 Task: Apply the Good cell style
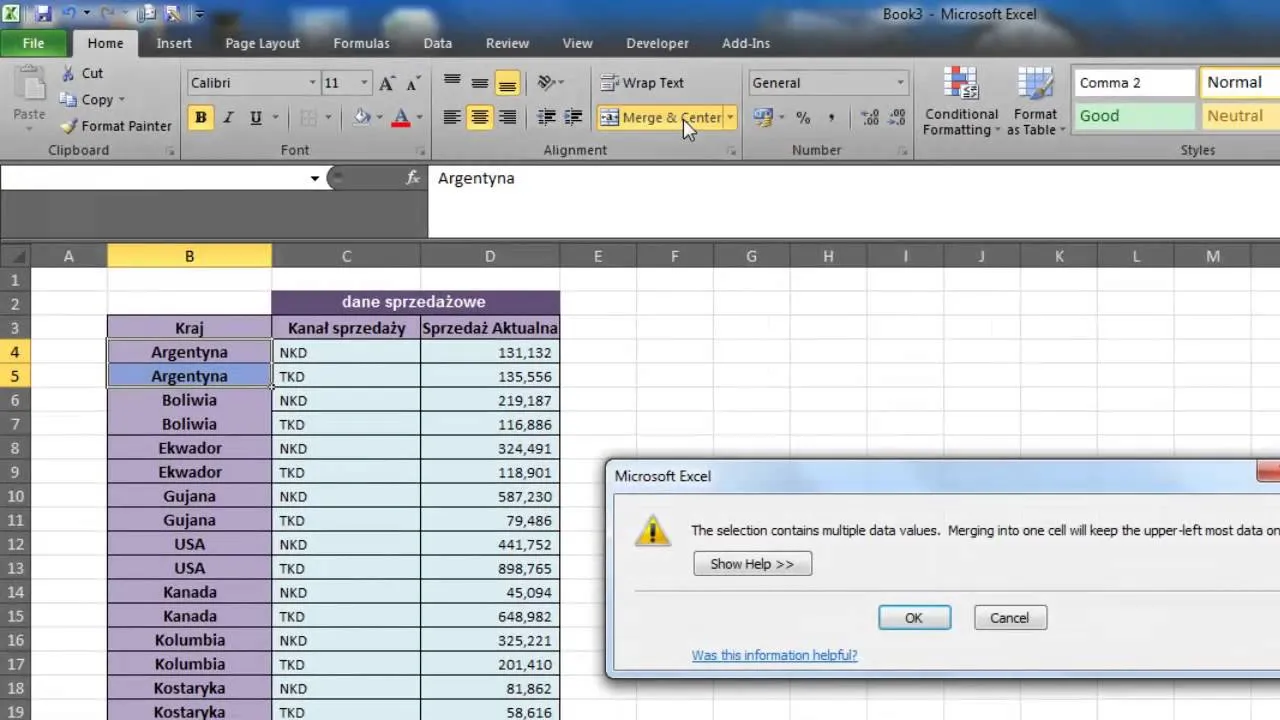tap(1134, 116)
